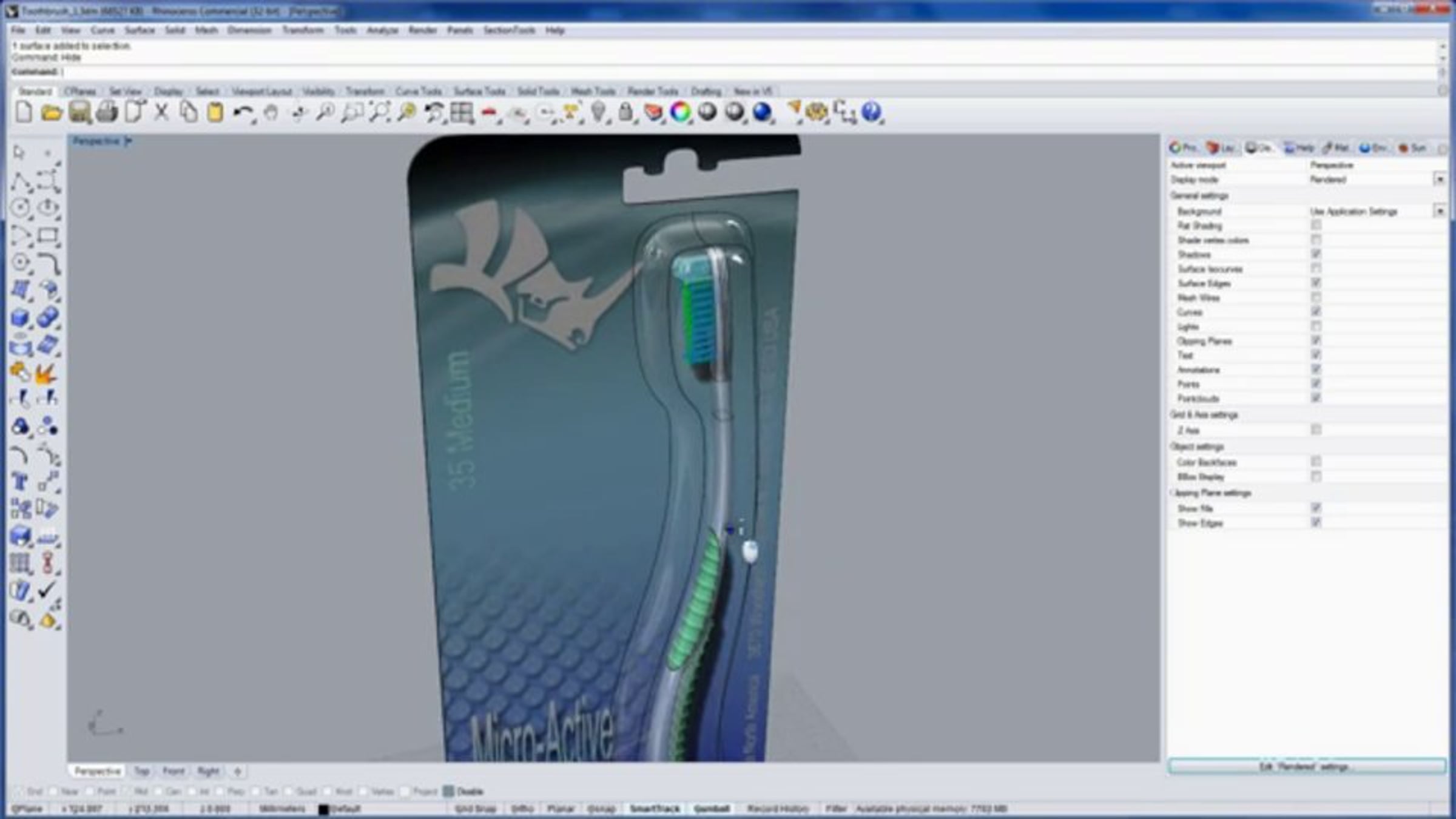This screenshot has width=1456, height=819.
Task: Open the Perspective viewport title menu arrow
Action: (128, 141)
